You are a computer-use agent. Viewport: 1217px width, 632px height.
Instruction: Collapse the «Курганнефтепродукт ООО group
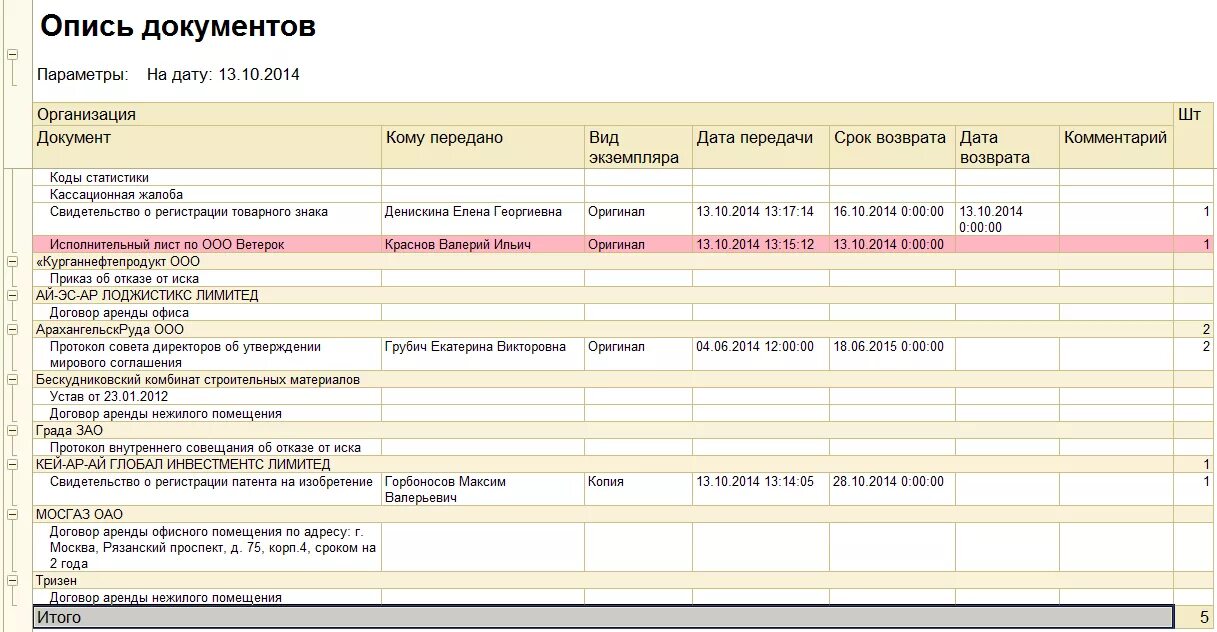[x=13, y=261]
